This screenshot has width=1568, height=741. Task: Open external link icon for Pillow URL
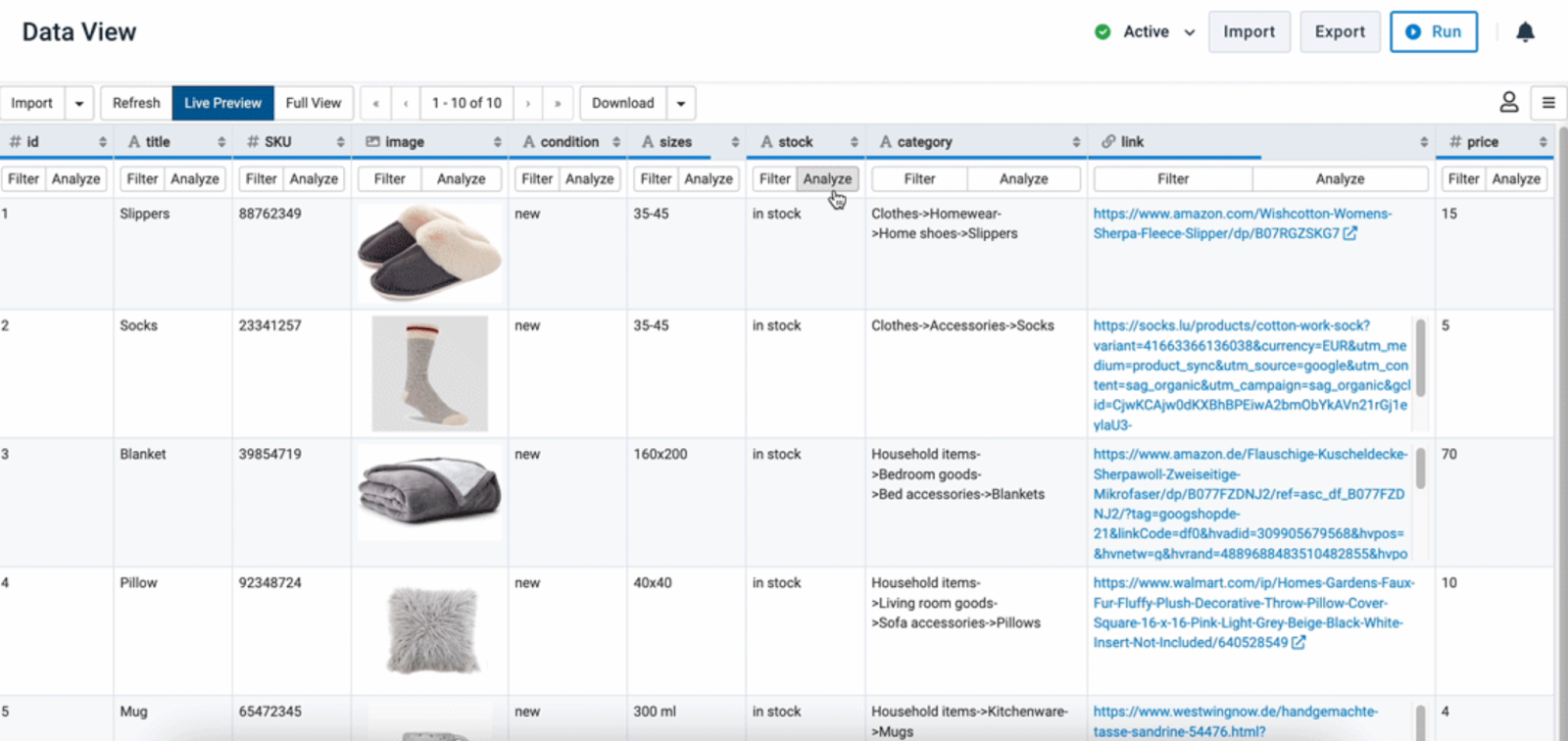point(1298,643)
